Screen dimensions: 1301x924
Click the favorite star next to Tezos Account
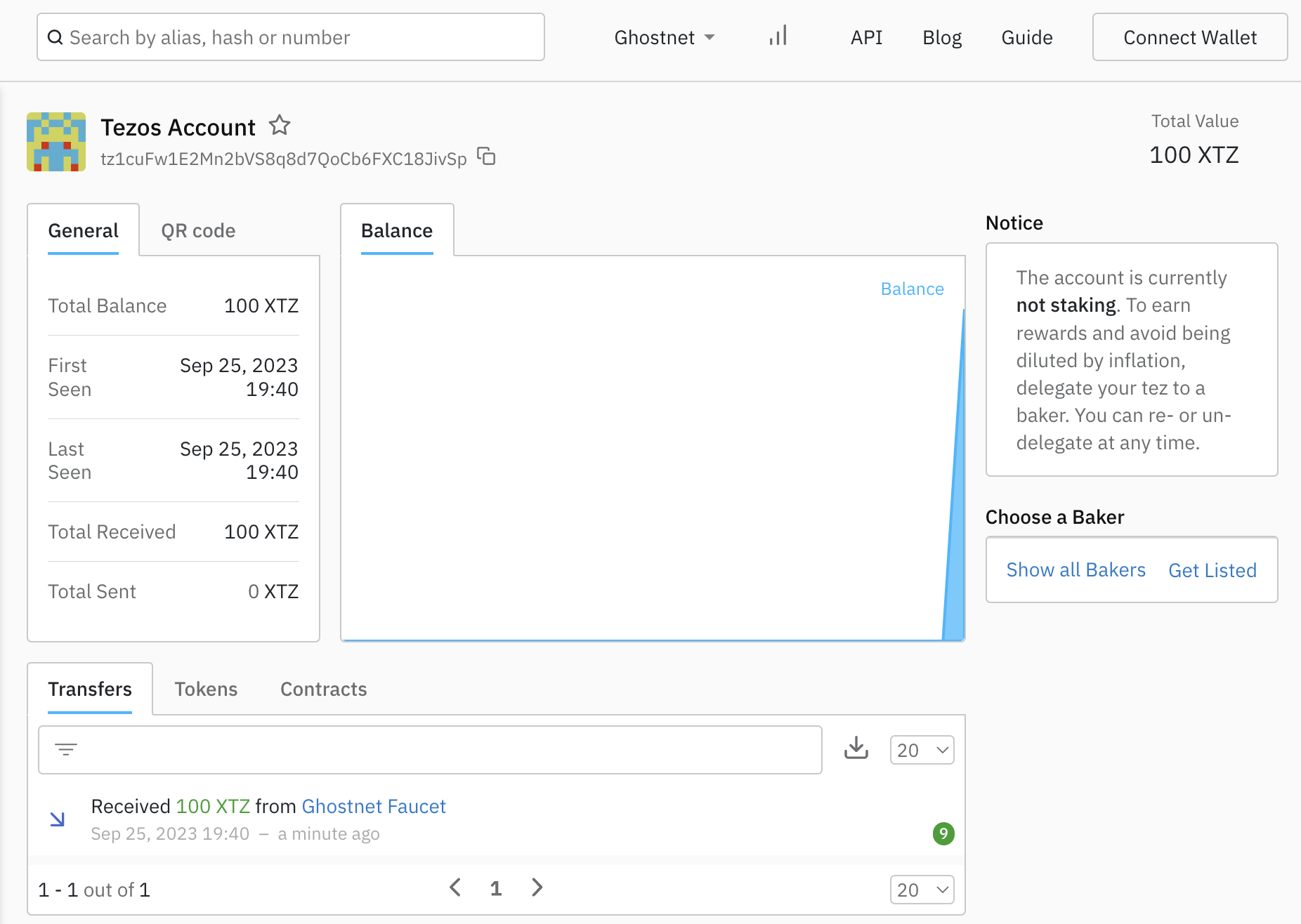click(x=280, y=126)
